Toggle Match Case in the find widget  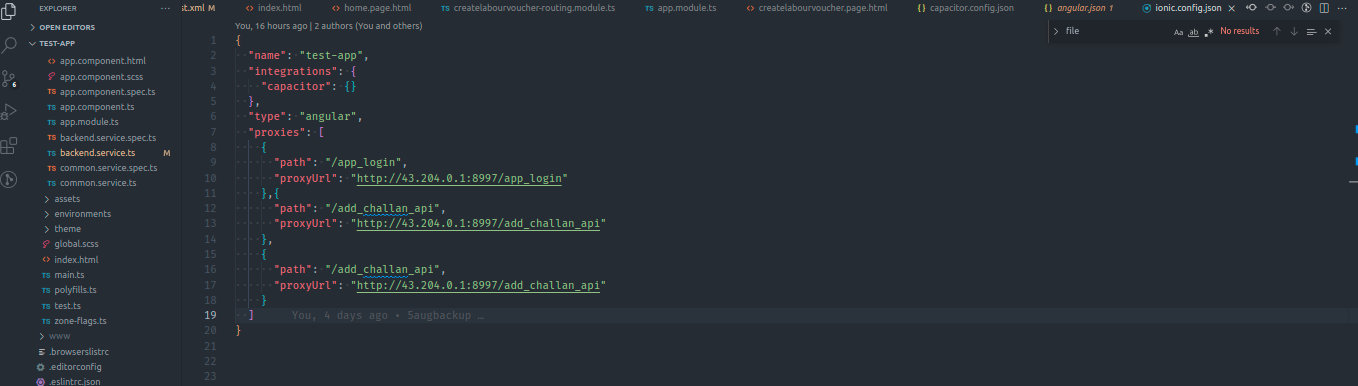coord(1178,32)
